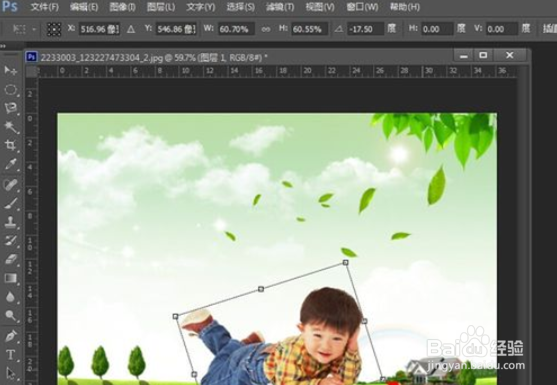
Task: Open the 文件(F) menu
Action: (44, 7)
